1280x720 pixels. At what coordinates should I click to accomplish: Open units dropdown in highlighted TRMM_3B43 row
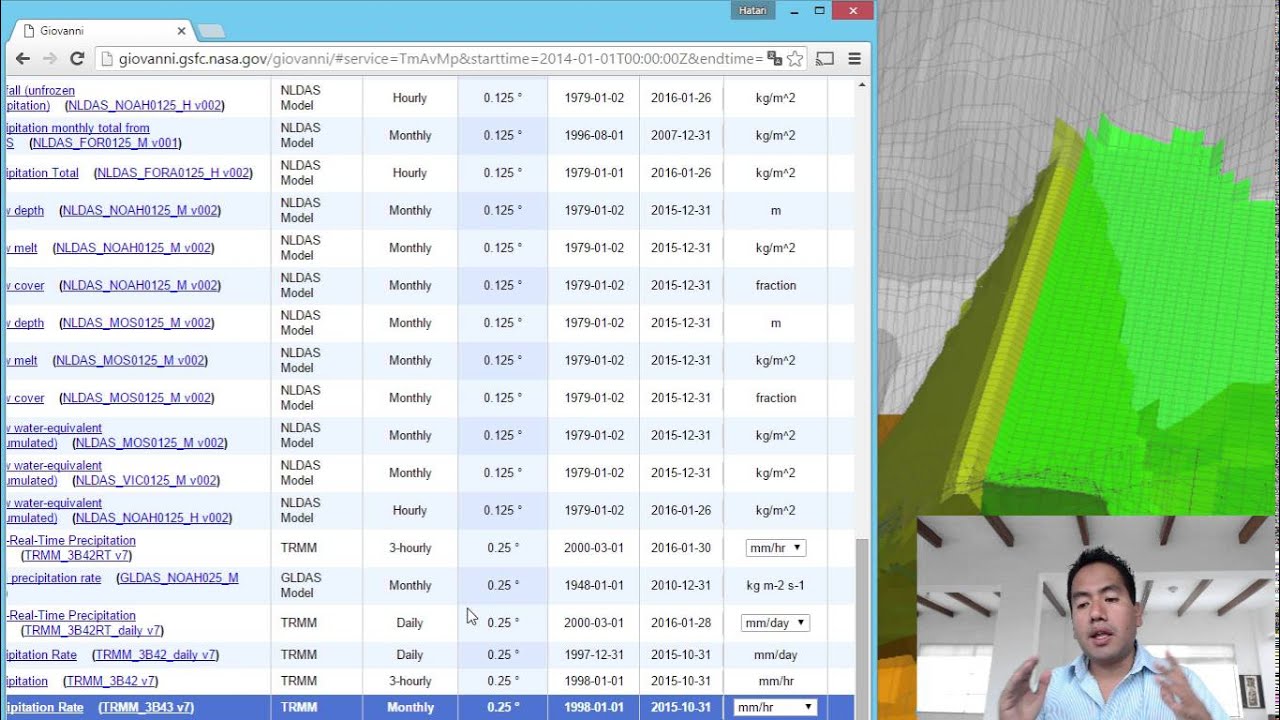click(x=776, y=707)
